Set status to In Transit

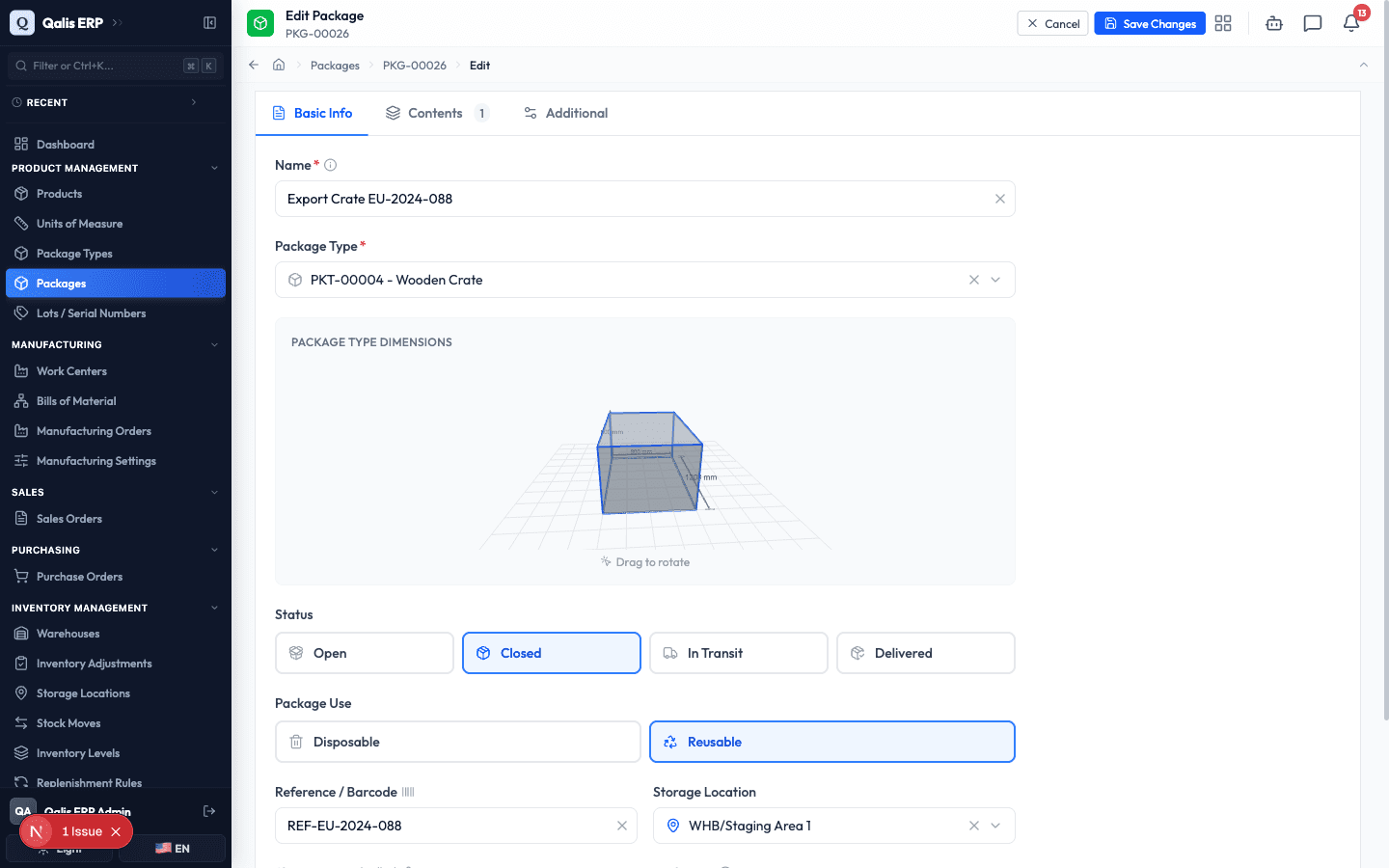(x=739, y=653)
